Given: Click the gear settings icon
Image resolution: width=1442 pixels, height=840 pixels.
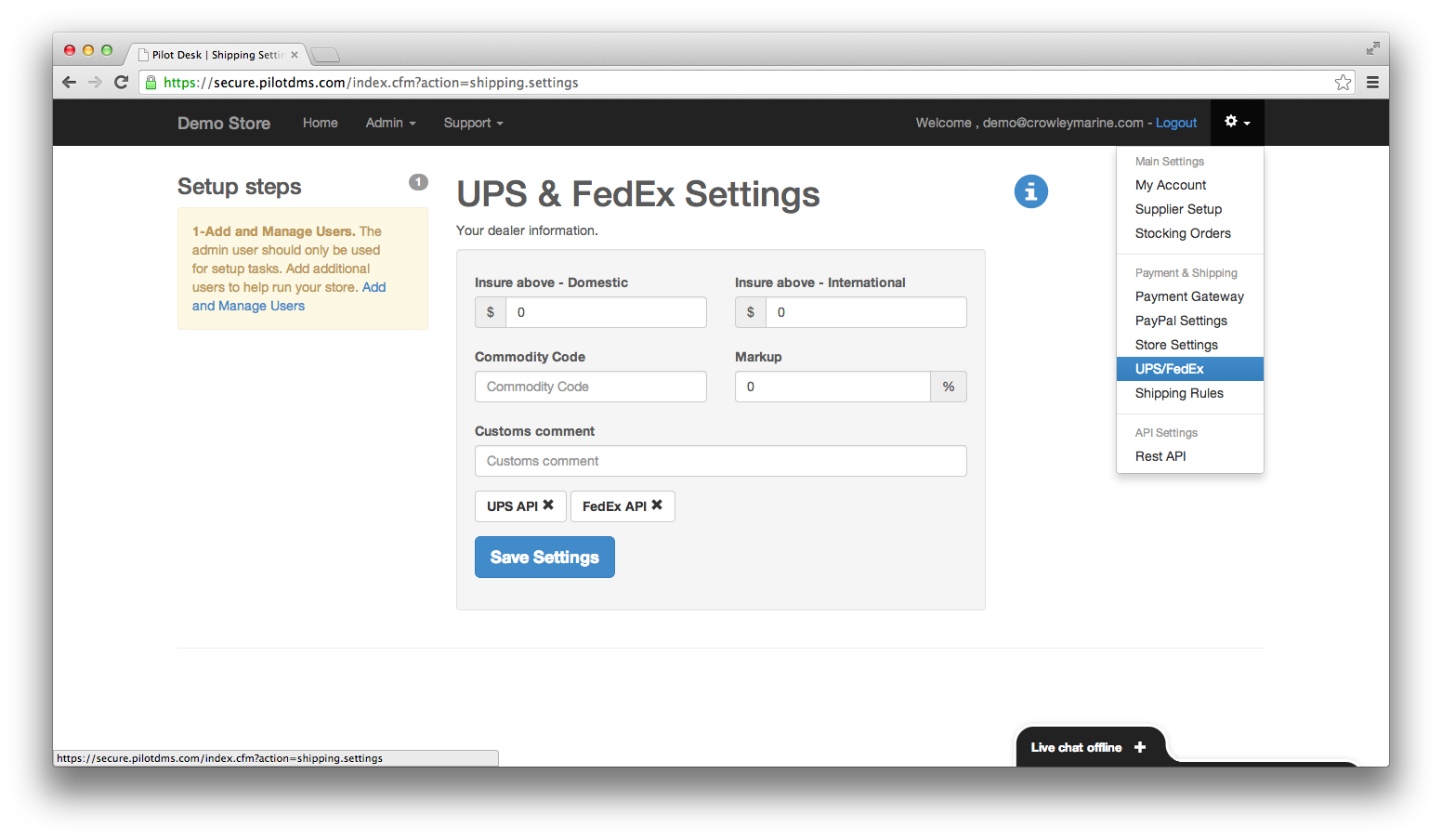Looking at the screenshot, I should coord(1232,122).
